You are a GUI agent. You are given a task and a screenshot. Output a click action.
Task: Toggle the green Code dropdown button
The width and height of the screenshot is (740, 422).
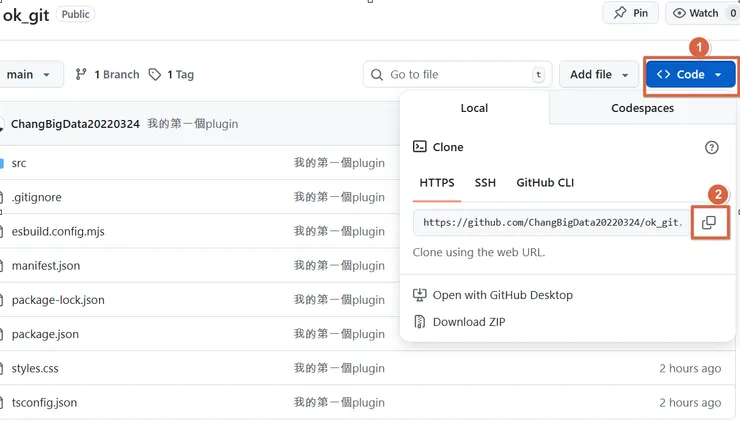pos(690,74)
